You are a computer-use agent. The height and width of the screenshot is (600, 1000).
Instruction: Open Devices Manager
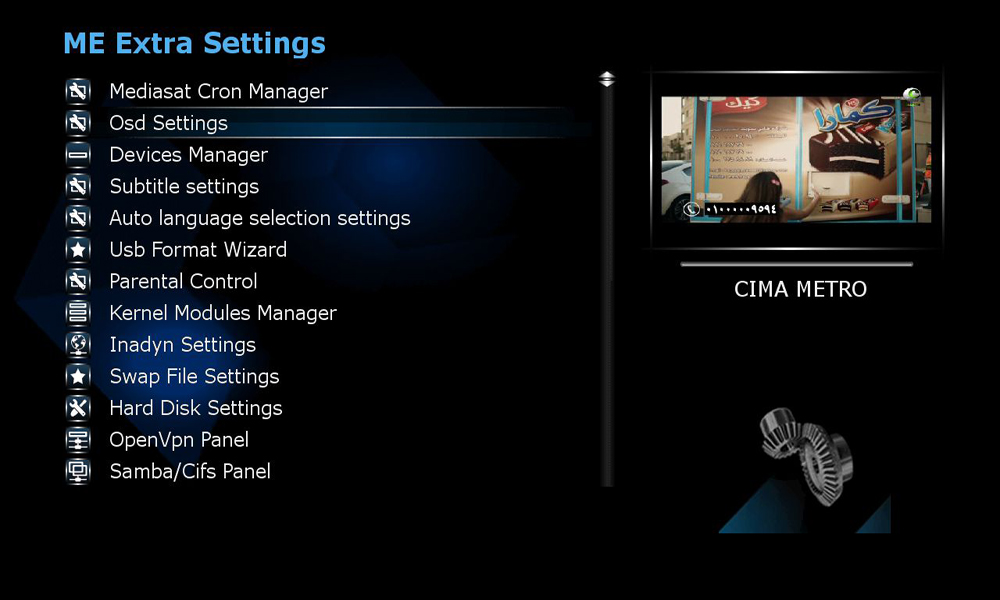188,155
